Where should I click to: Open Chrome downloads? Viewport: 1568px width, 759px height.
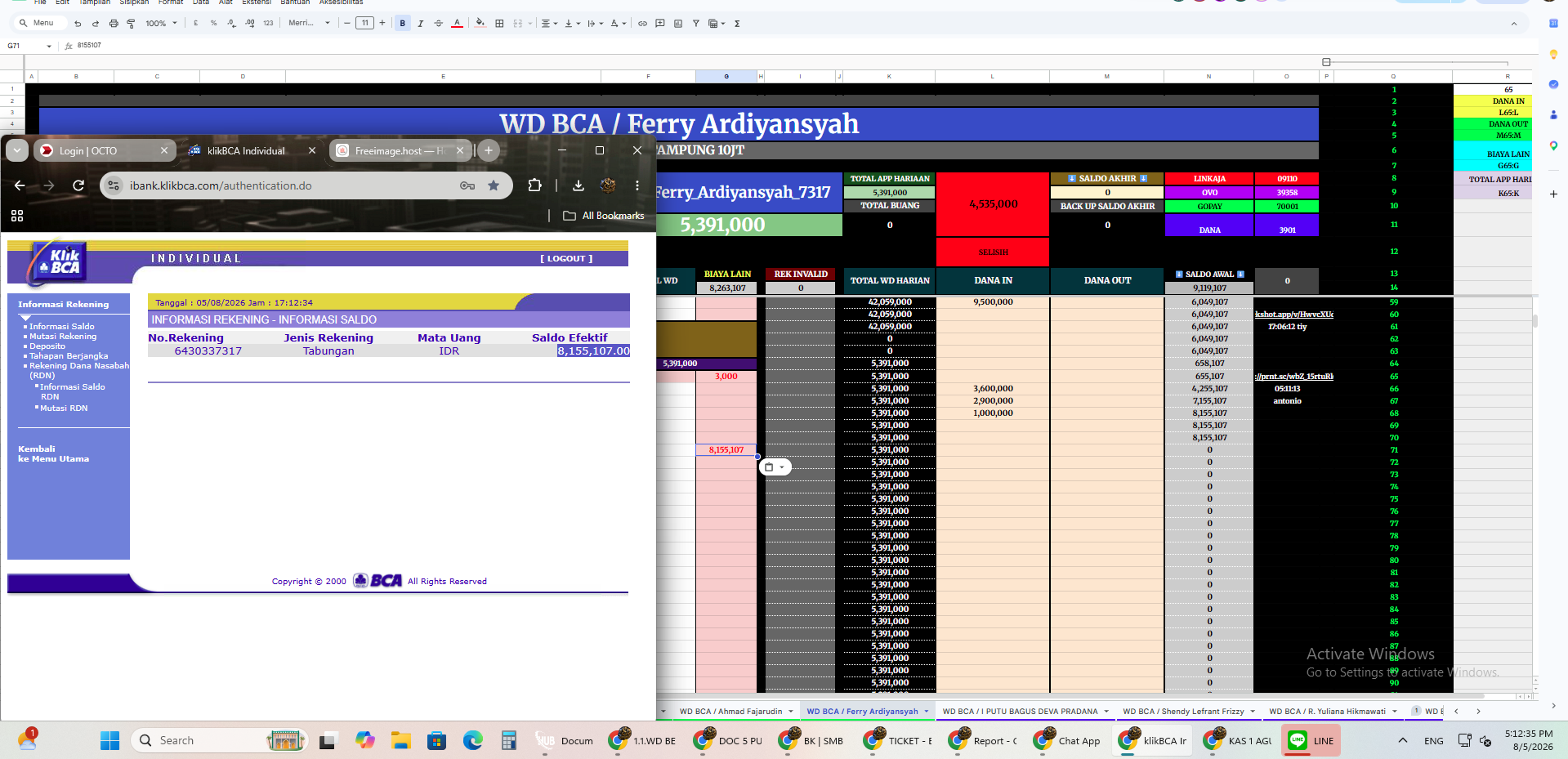pos(579,185)
